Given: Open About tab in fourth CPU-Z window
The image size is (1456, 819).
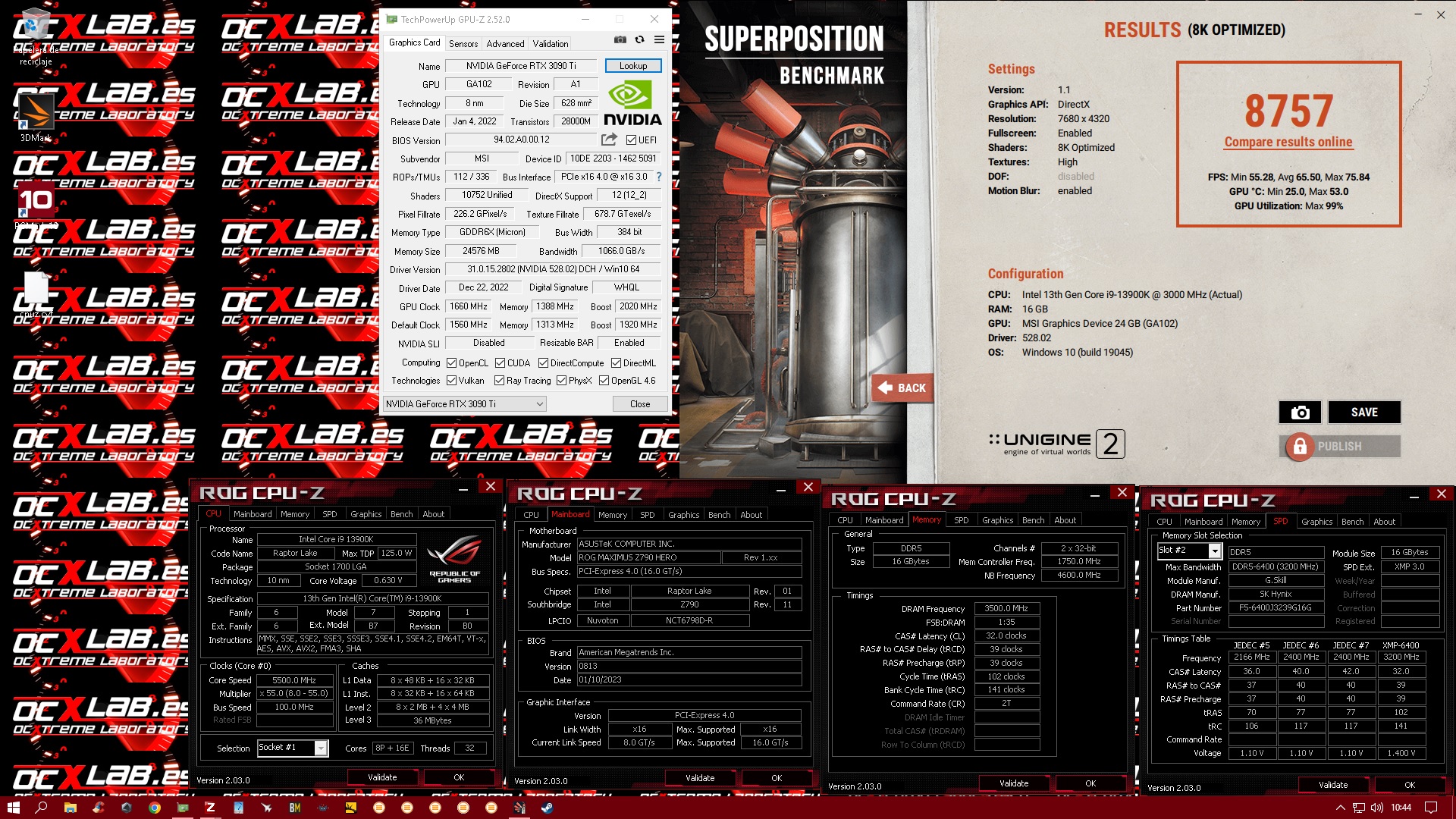Looking at the screenshot, I should coord(1384,522).
